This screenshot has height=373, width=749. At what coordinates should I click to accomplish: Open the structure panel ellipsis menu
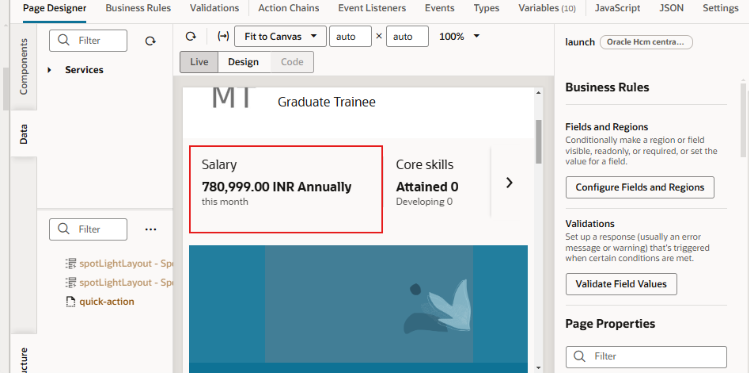150,229
